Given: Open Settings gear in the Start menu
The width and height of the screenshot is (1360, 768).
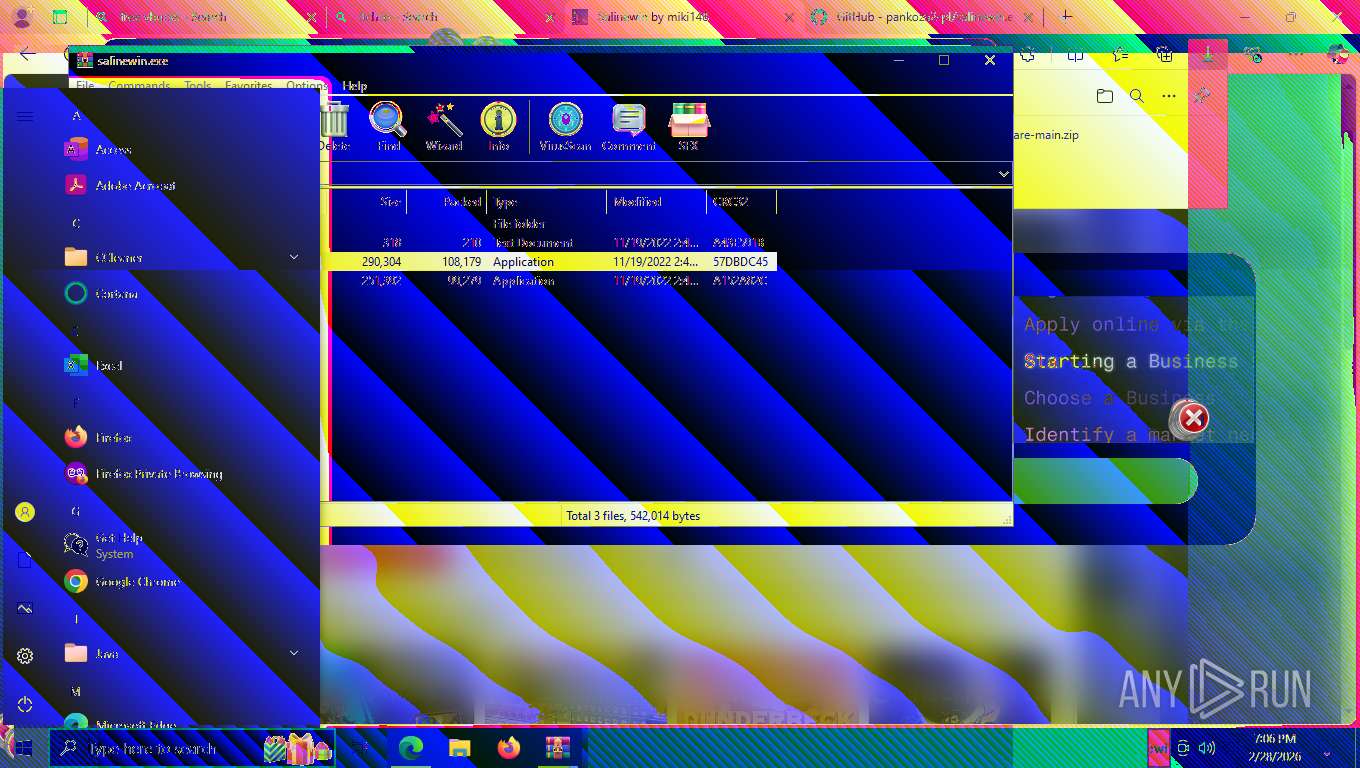Looking at the screenshot, I should 25,656.
